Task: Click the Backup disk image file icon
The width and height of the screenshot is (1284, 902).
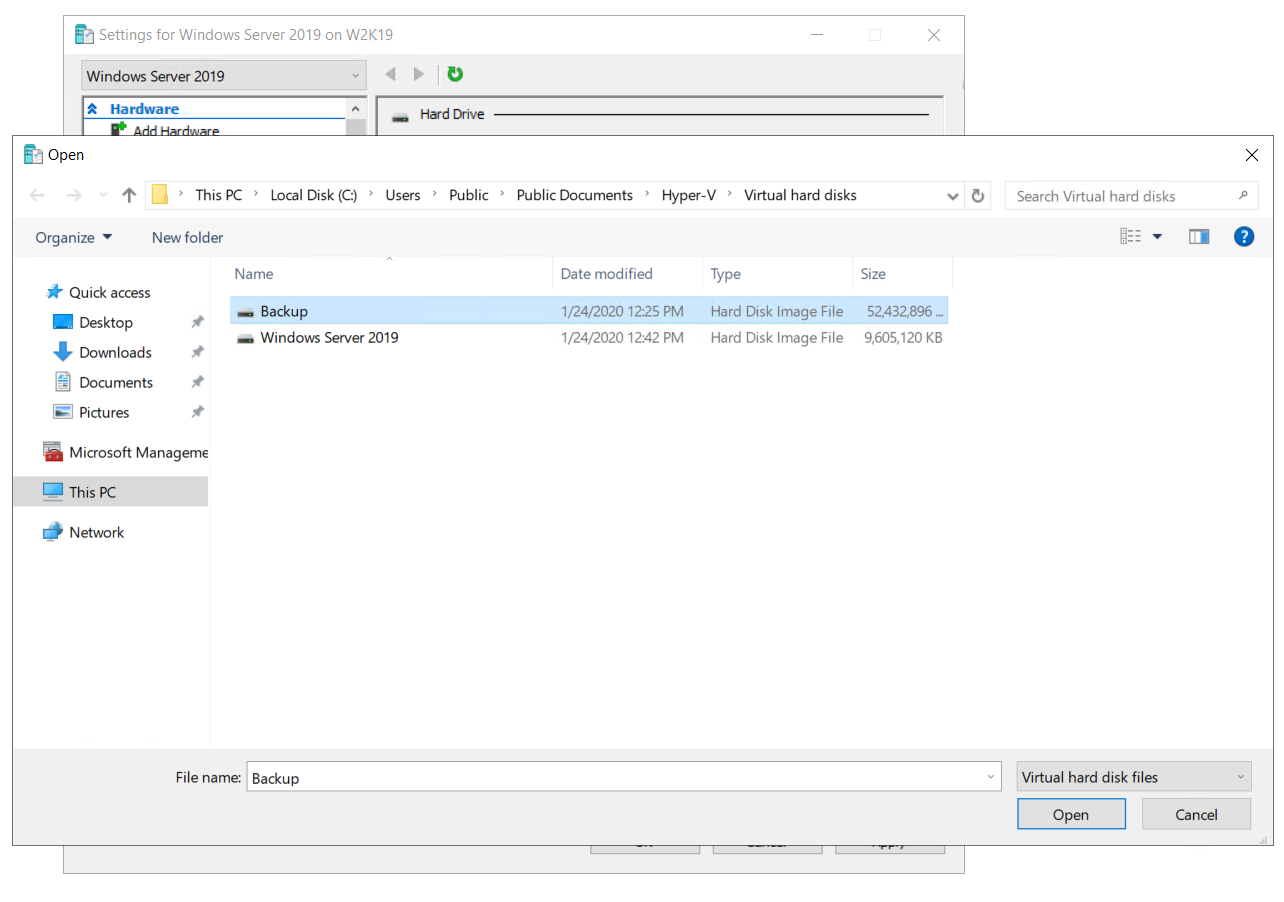Action: (245, 312)
